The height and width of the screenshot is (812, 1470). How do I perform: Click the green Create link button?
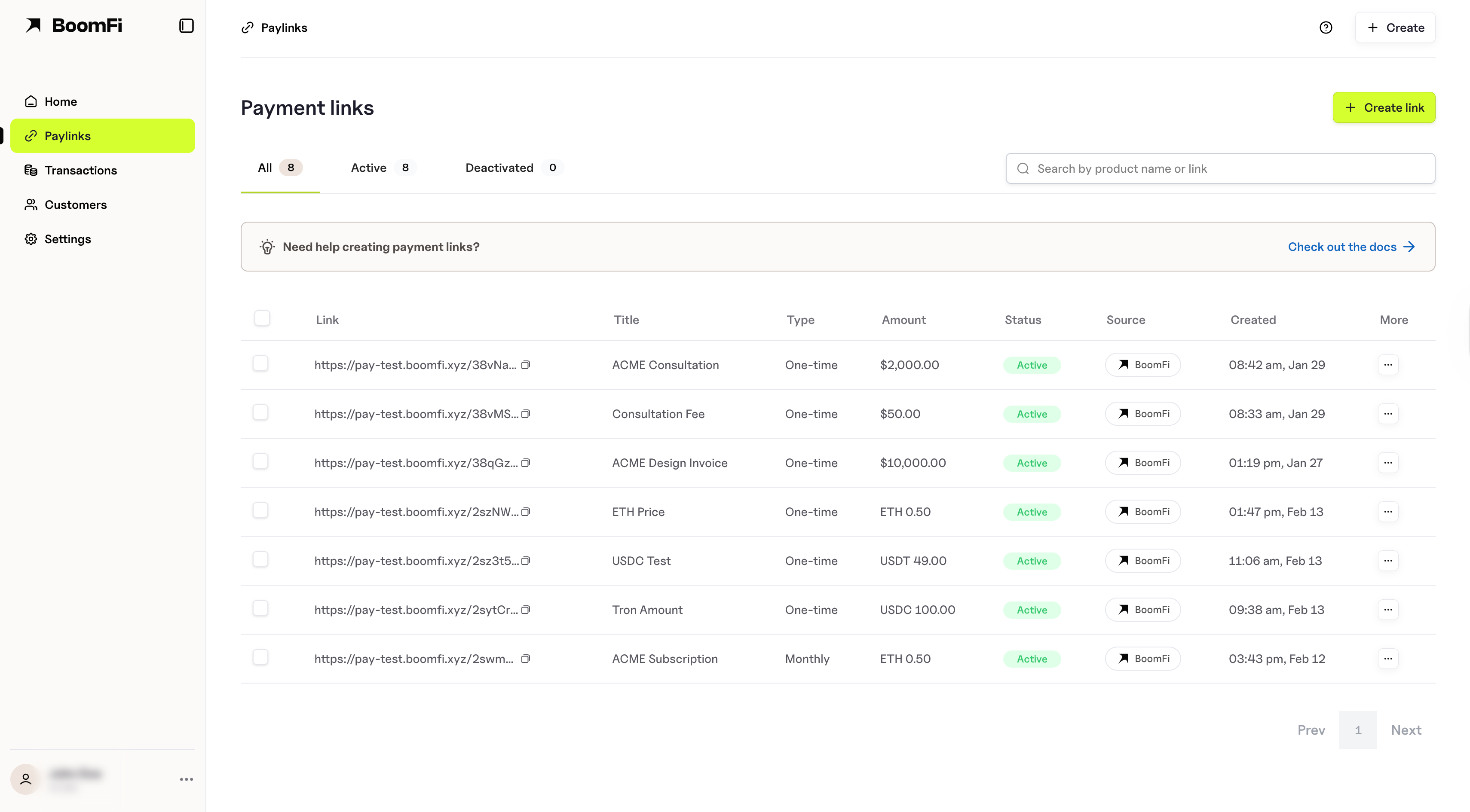pos(1383,107)
